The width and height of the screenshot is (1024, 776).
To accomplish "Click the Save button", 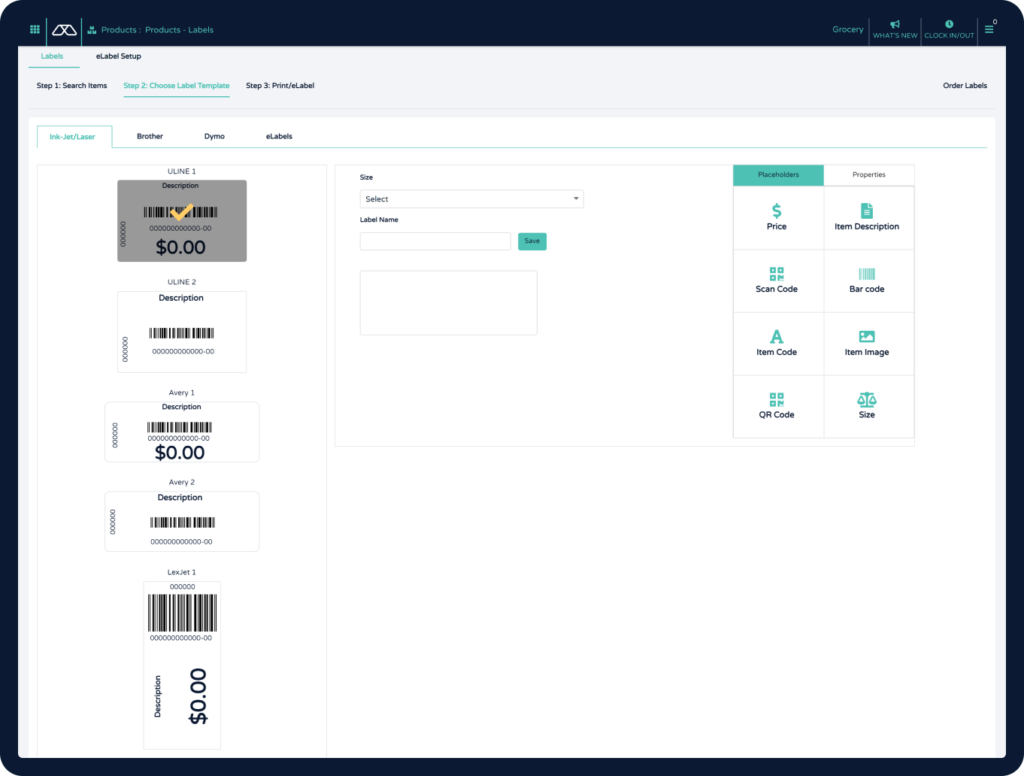I will 531,241.
